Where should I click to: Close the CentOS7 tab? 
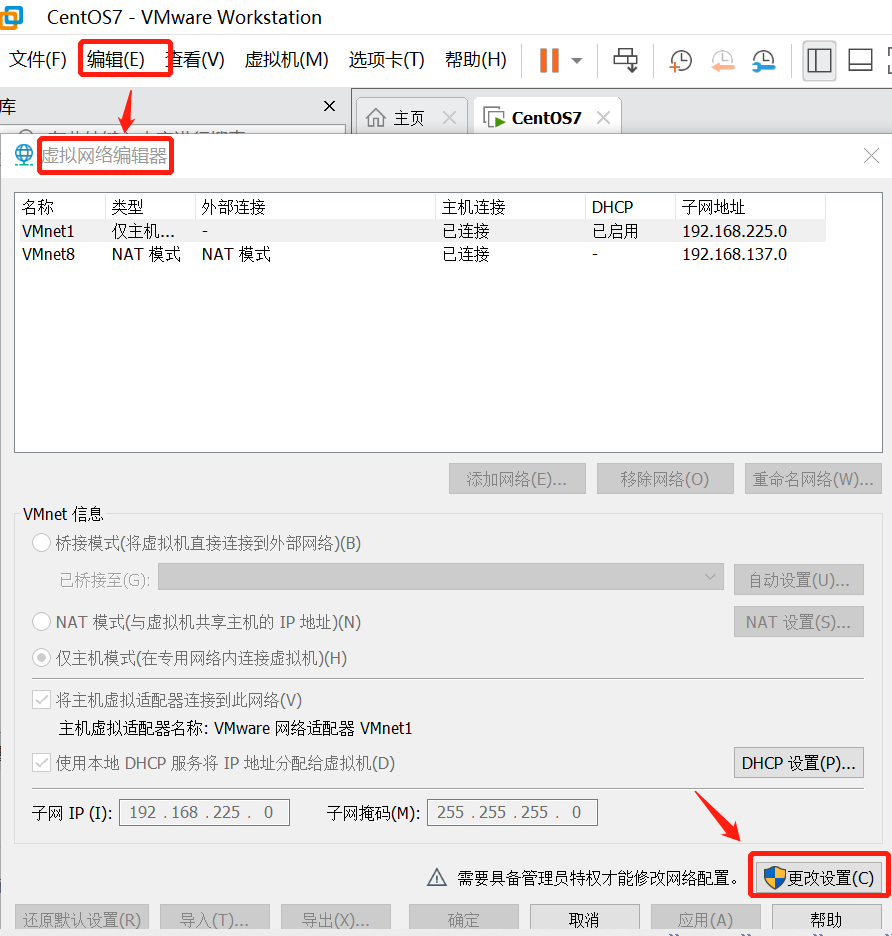[x=604, y=118]
